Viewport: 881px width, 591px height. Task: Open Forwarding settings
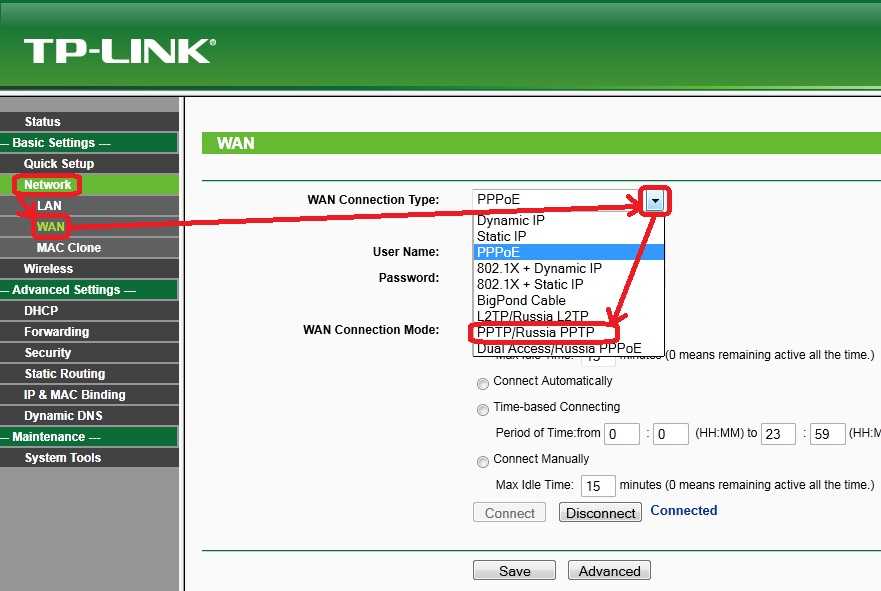click(x=56, y=331)
